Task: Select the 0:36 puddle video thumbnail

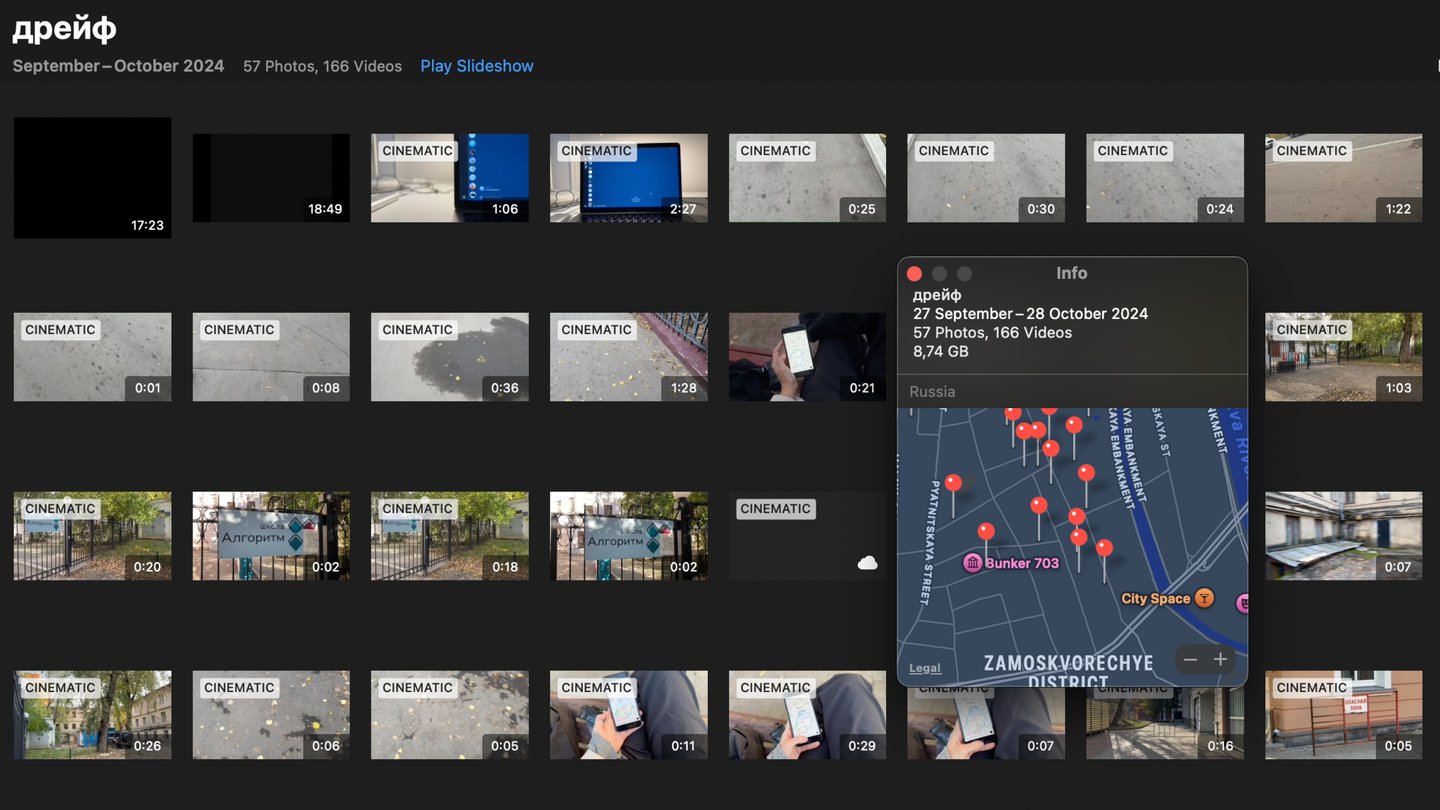Action: pos(449,357)
